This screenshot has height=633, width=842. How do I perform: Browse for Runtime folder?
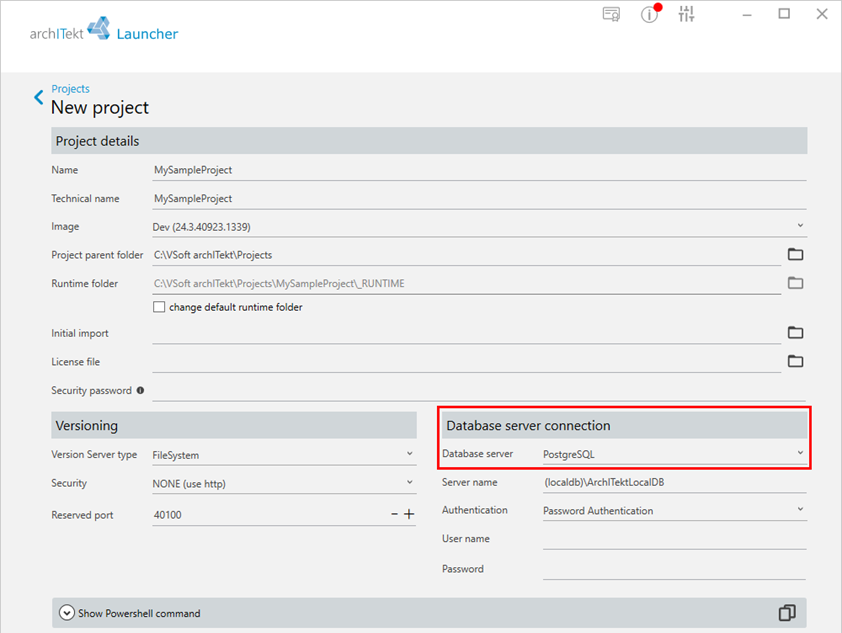coord(795,282)
